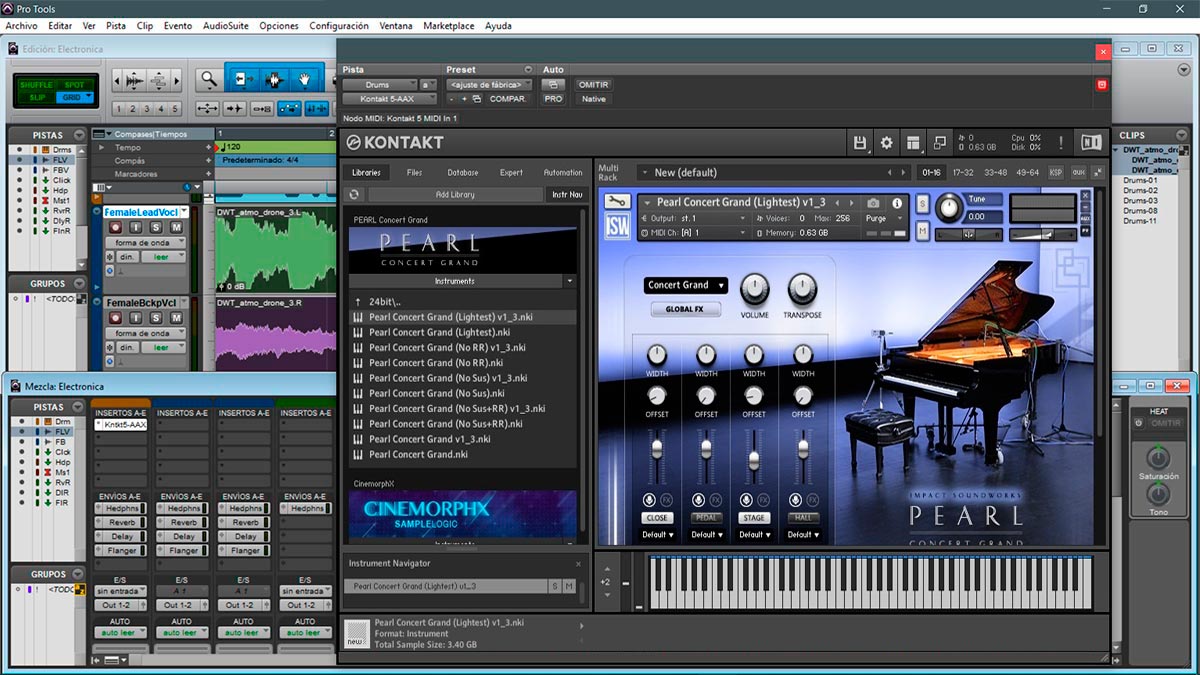Select Drums-03 in the Clips list

1140,201
